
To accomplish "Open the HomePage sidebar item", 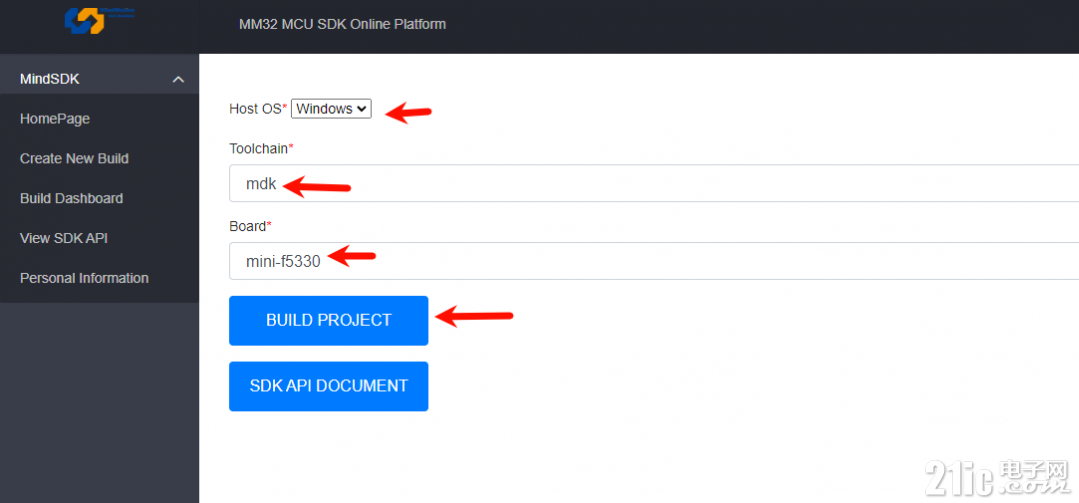I will [55, 118].
